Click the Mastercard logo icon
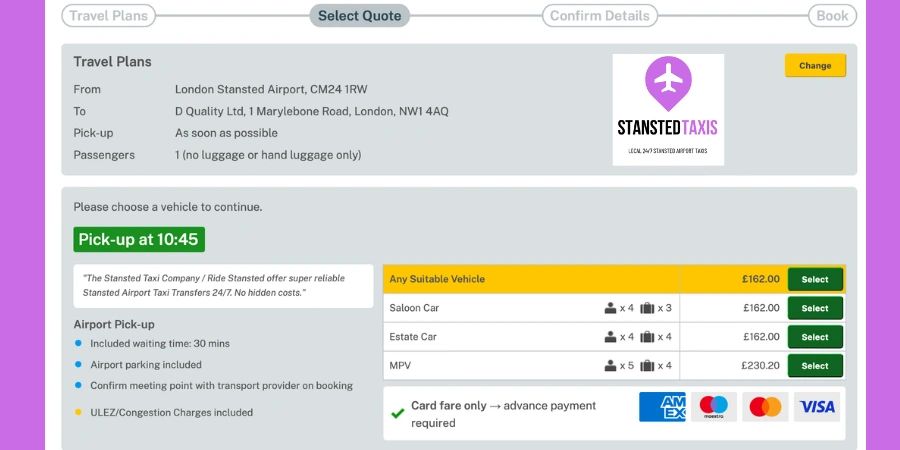 tap(765, 407)
